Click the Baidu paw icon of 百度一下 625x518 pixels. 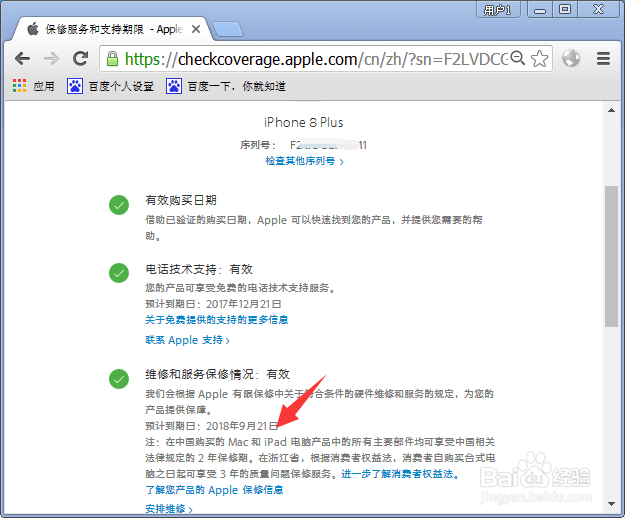pyautogui.click(x=174, y=86)
